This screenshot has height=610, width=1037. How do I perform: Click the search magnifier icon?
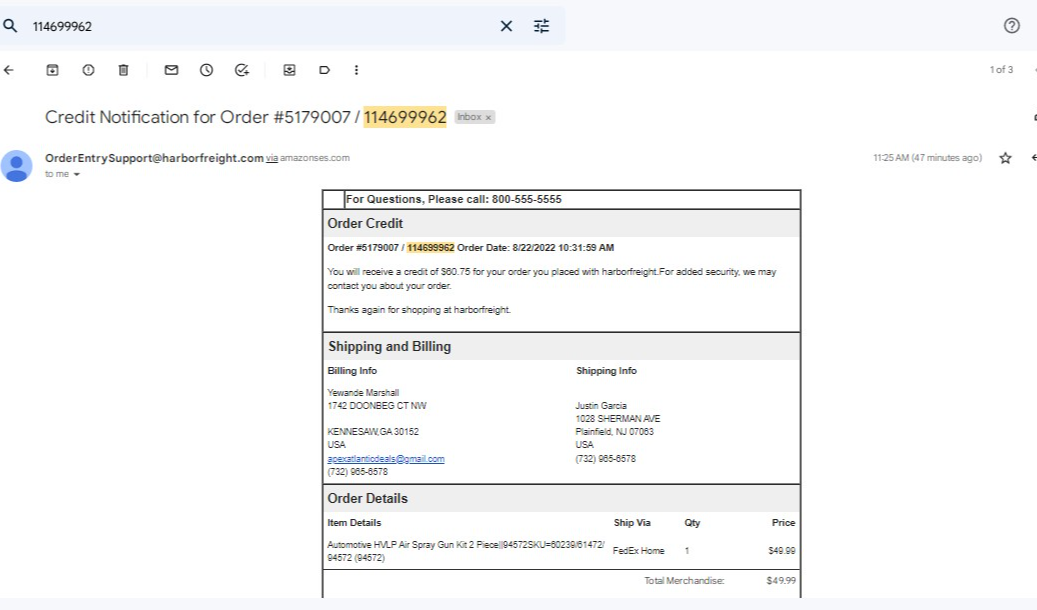pyautogui.click(x=10, y=26)
